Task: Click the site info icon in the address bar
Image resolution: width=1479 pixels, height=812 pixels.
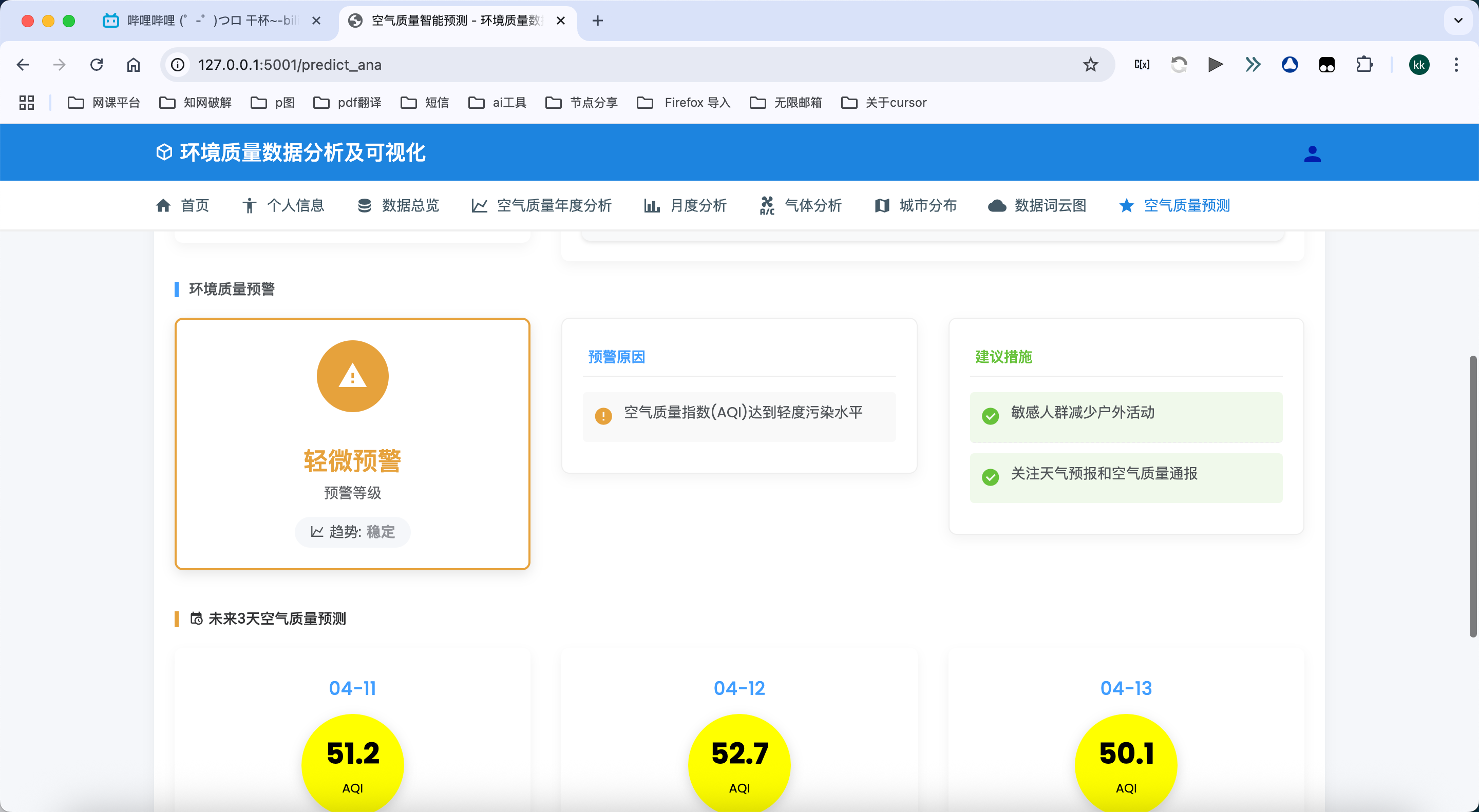Action: point(178,65)
